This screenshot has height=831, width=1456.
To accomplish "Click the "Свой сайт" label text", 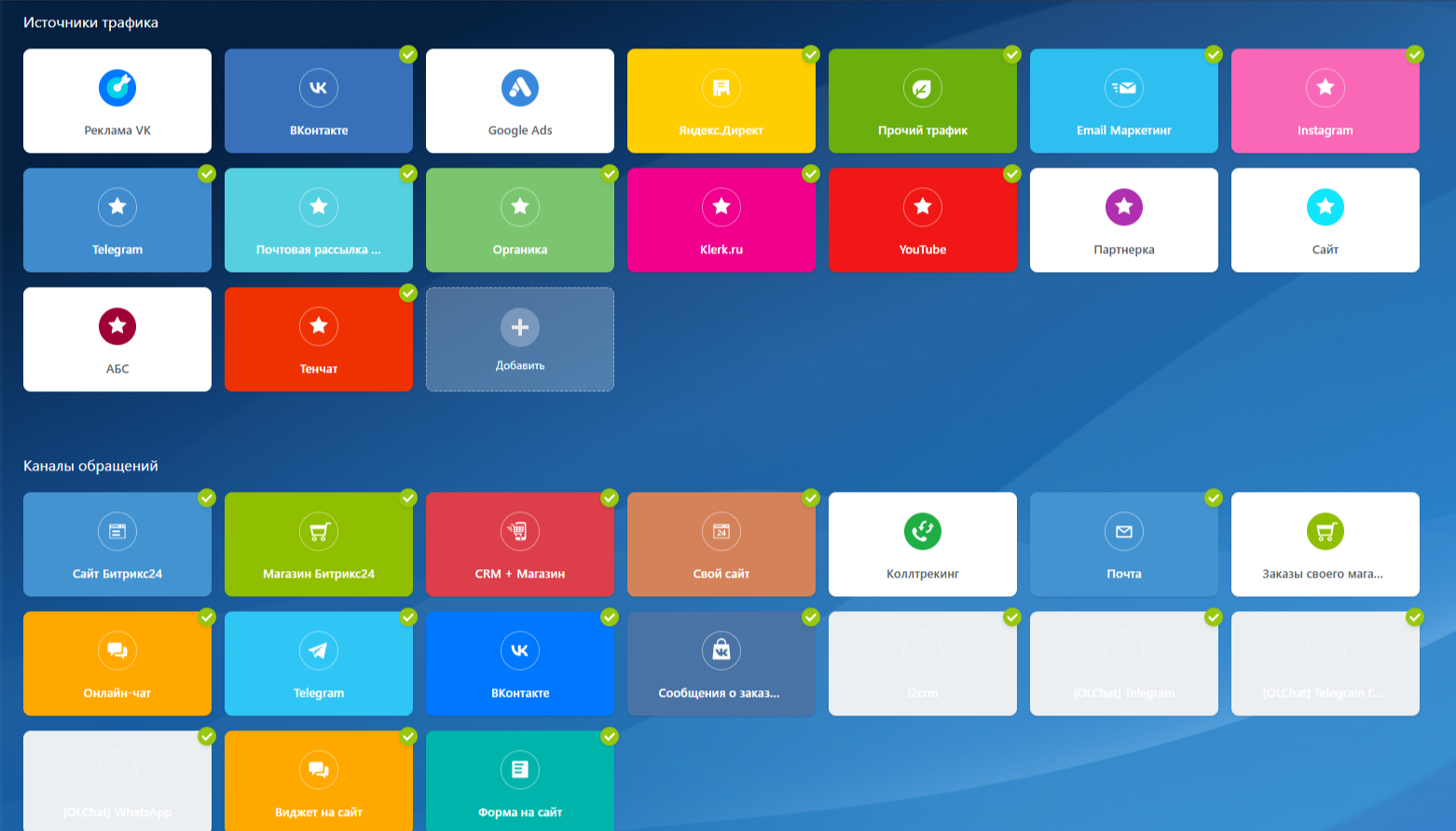I will (721, 574).
